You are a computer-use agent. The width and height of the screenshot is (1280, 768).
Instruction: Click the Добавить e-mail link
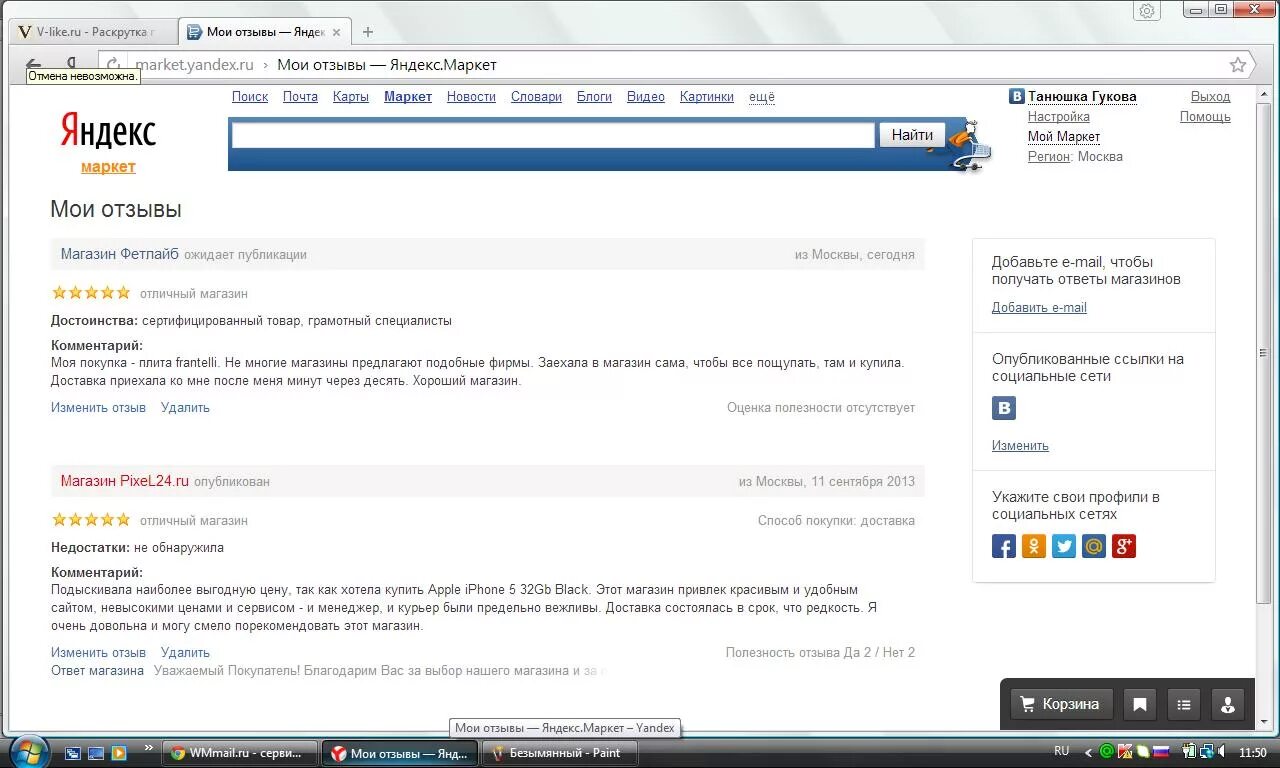(x=1039, y=308)
